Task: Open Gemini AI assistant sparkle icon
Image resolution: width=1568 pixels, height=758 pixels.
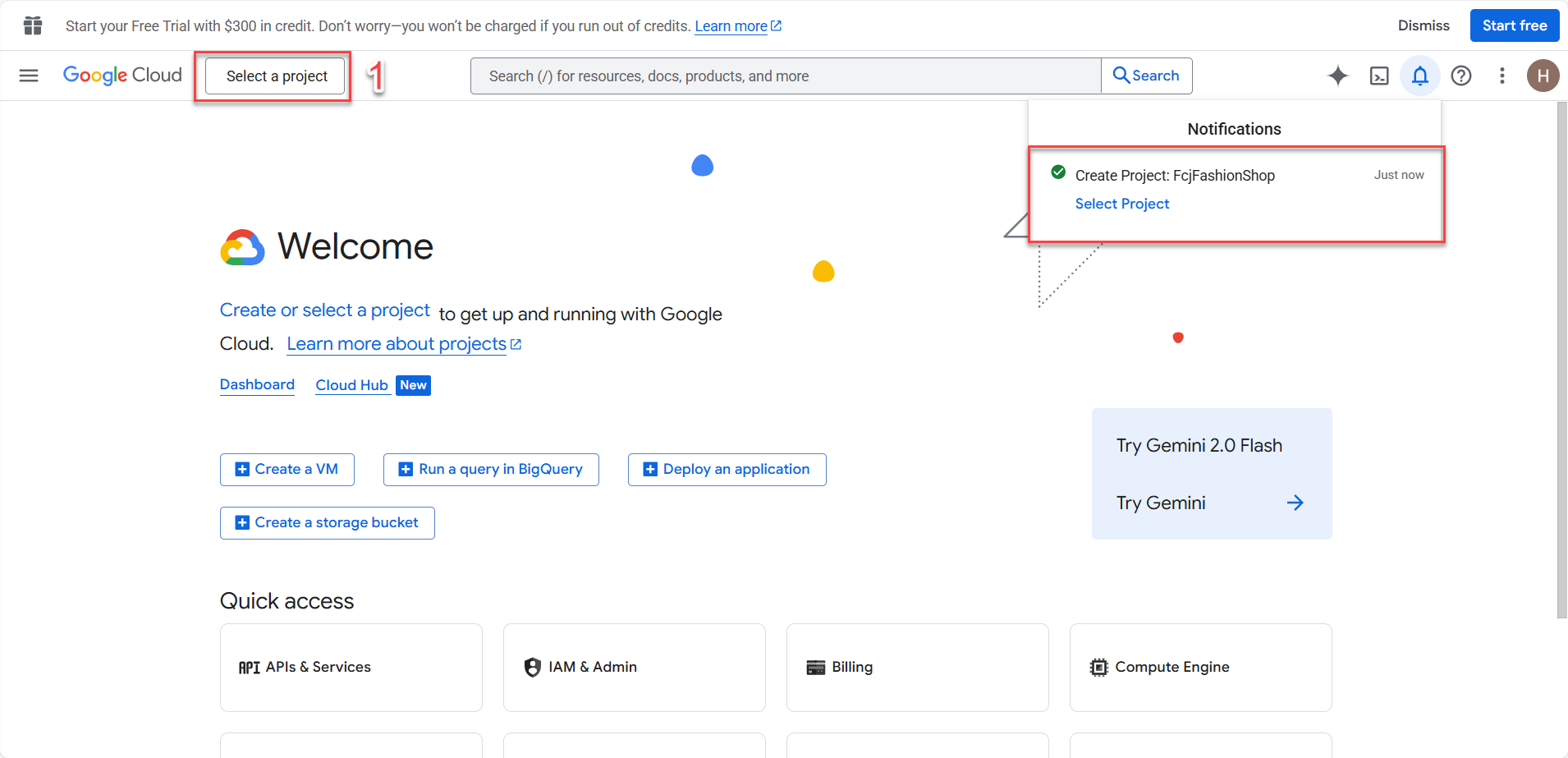Action: pyautogui.click(x=1338, y=76)
